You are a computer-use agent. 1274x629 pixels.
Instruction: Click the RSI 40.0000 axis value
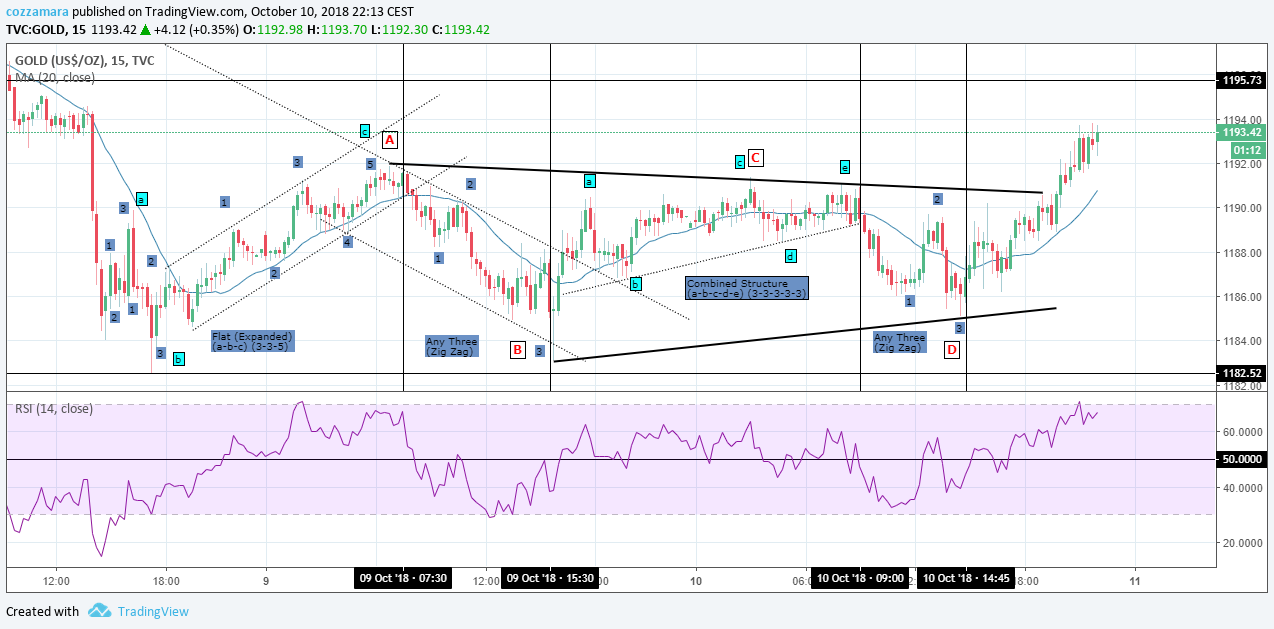pyautogui.click(x=1241, y=488)
